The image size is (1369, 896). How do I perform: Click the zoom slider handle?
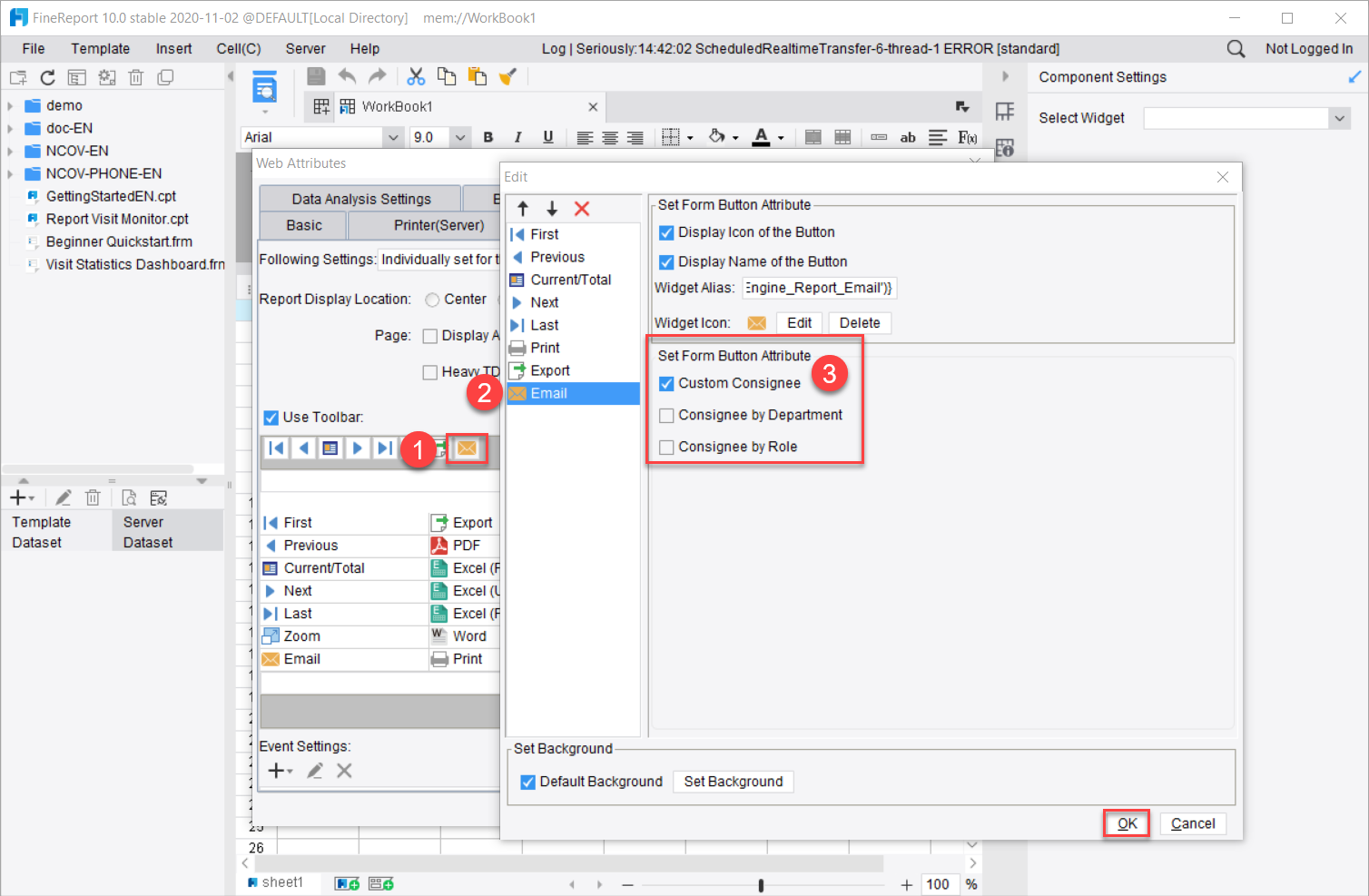[761, 885]
